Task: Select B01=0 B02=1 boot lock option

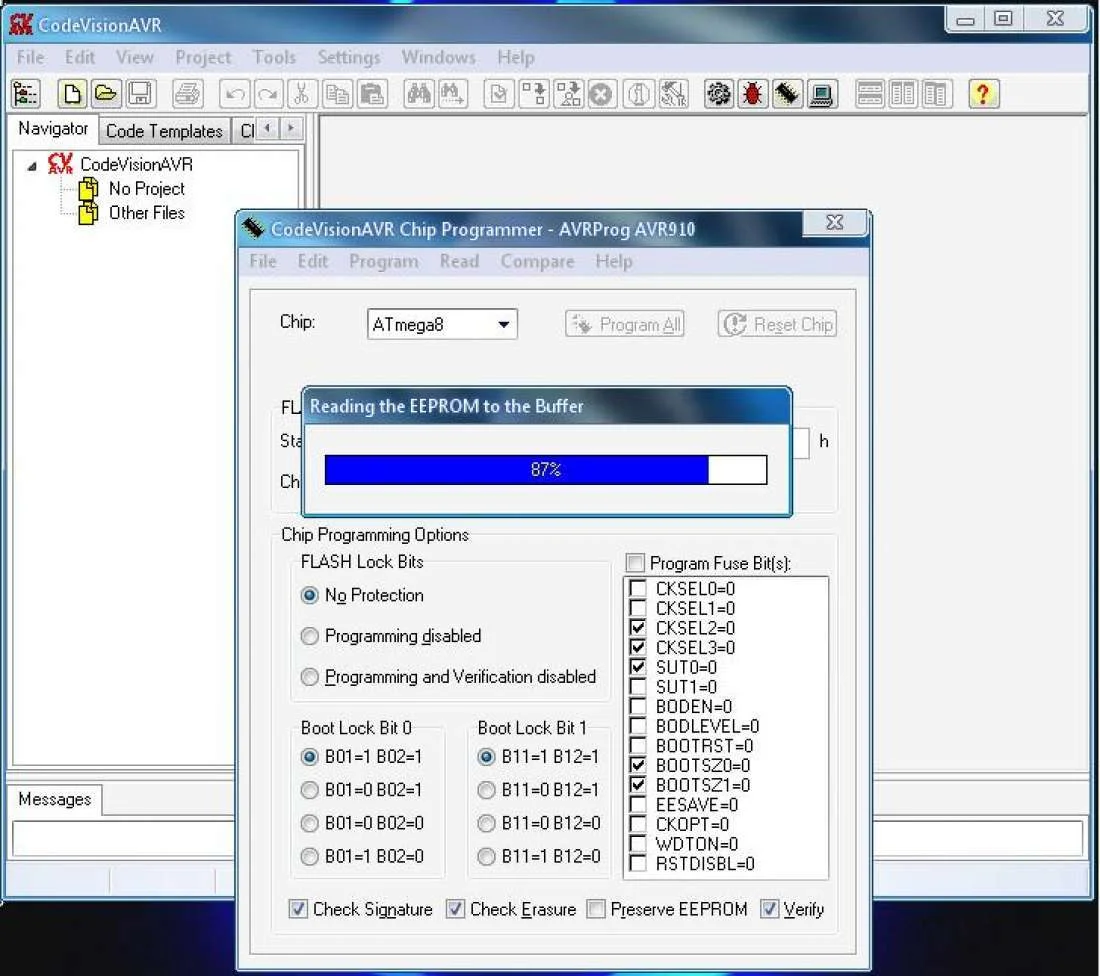Action: (309, 790)
